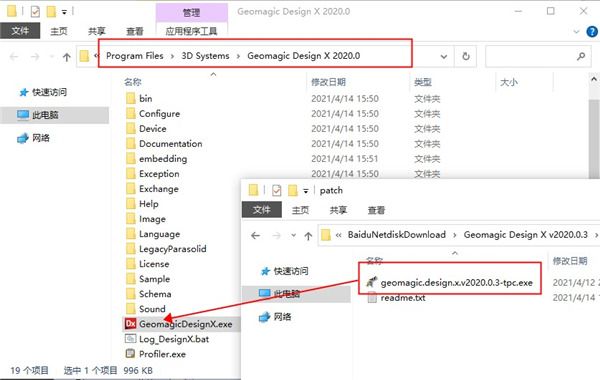
Task: Click the geomagic.design.x.v2020.0.3-tpc.exe patch icon
Action: (372, 282)
